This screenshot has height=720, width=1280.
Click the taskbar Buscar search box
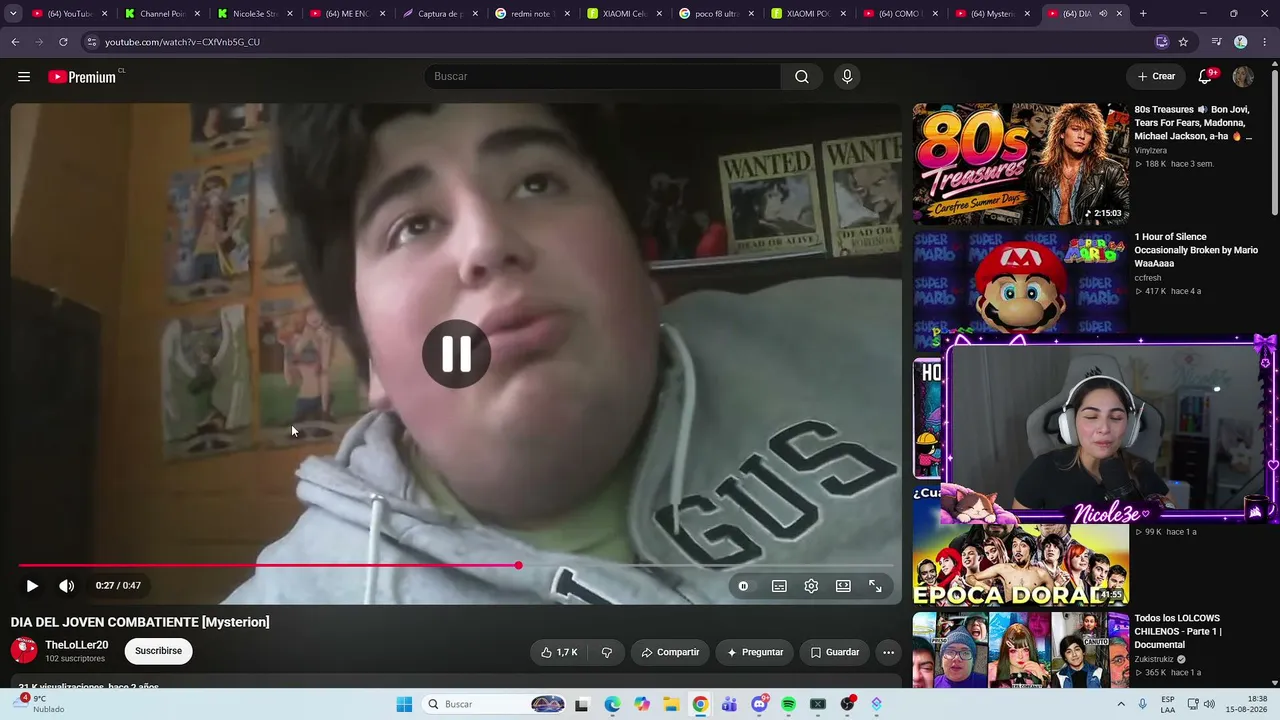(493, 704)
